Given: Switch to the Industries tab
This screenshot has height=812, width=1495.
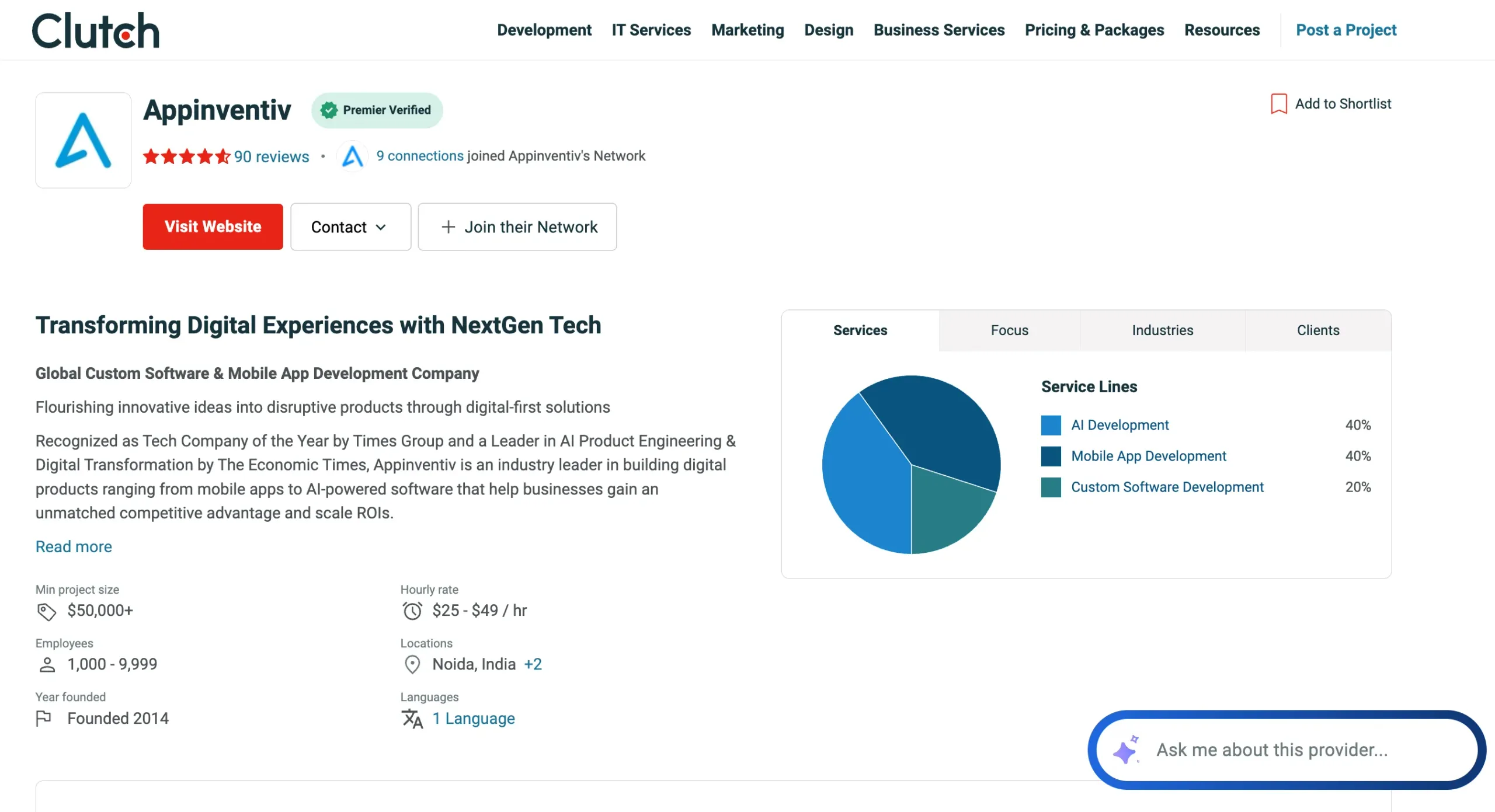Looking at the screenshot, I should (1162, 330).
